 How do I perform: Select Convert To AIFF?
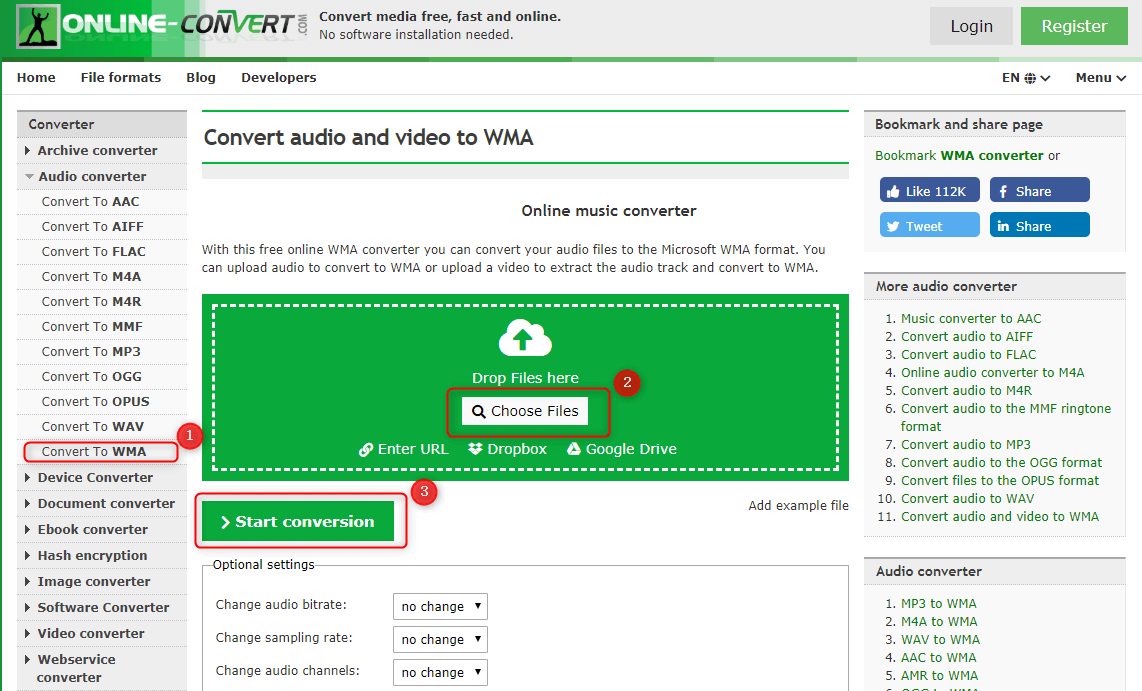(92, 226)
